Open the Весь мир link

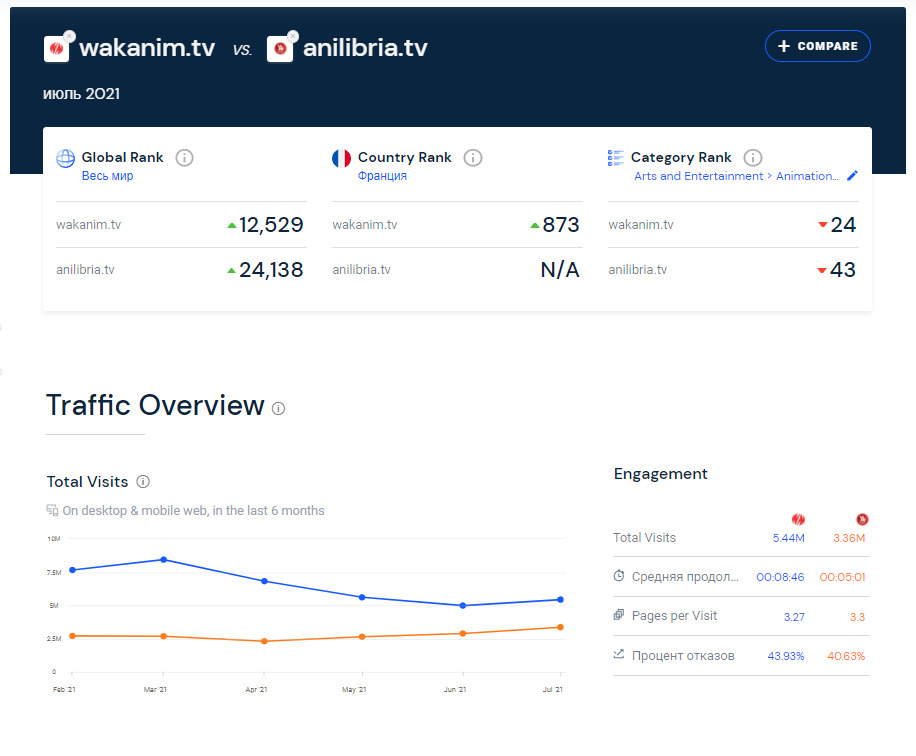coord(107,176)
